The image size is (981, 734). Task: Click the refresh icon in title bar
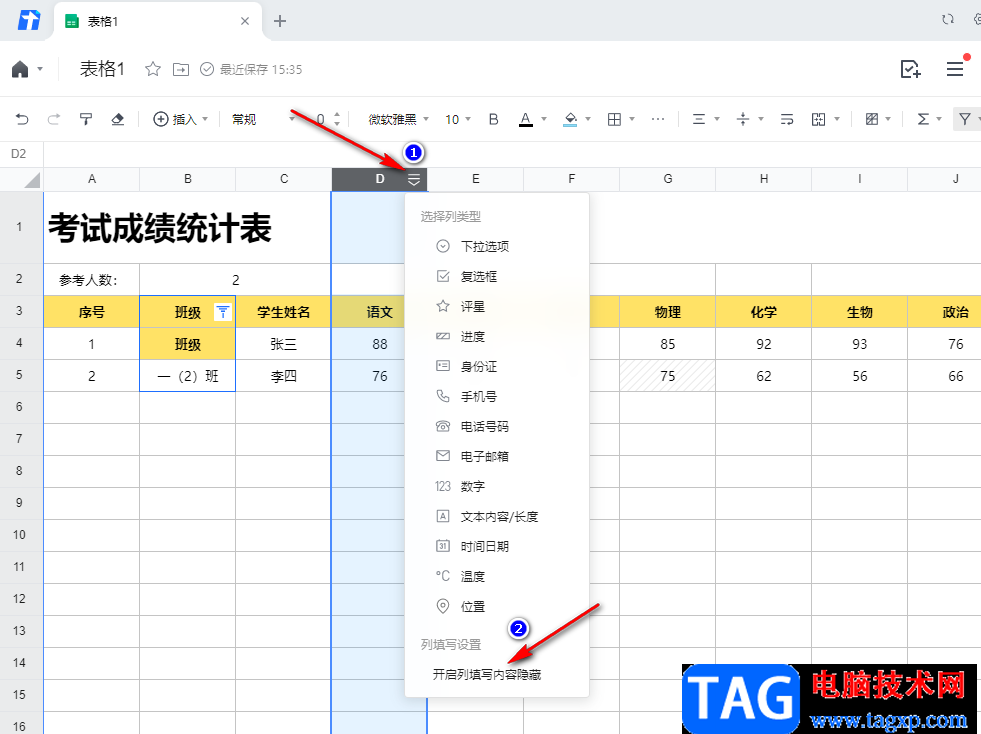[948, 19]
